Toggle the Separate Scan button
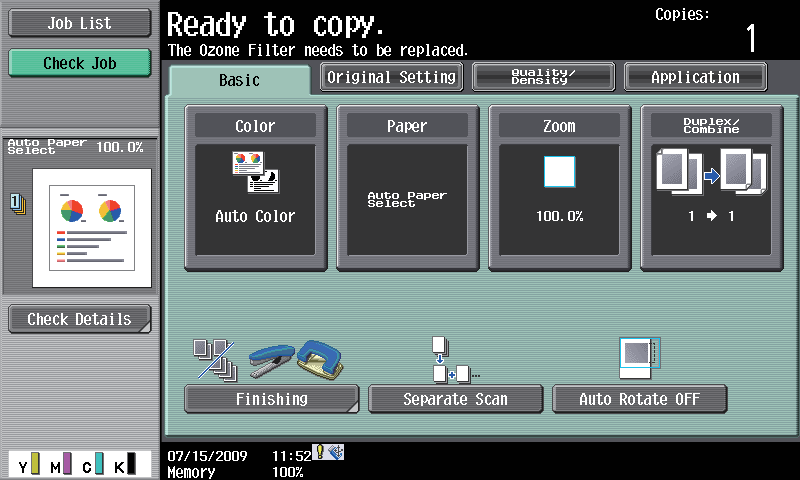Image resolution: width=800 pixels, height=480 pixels. [x=456, y=399]
